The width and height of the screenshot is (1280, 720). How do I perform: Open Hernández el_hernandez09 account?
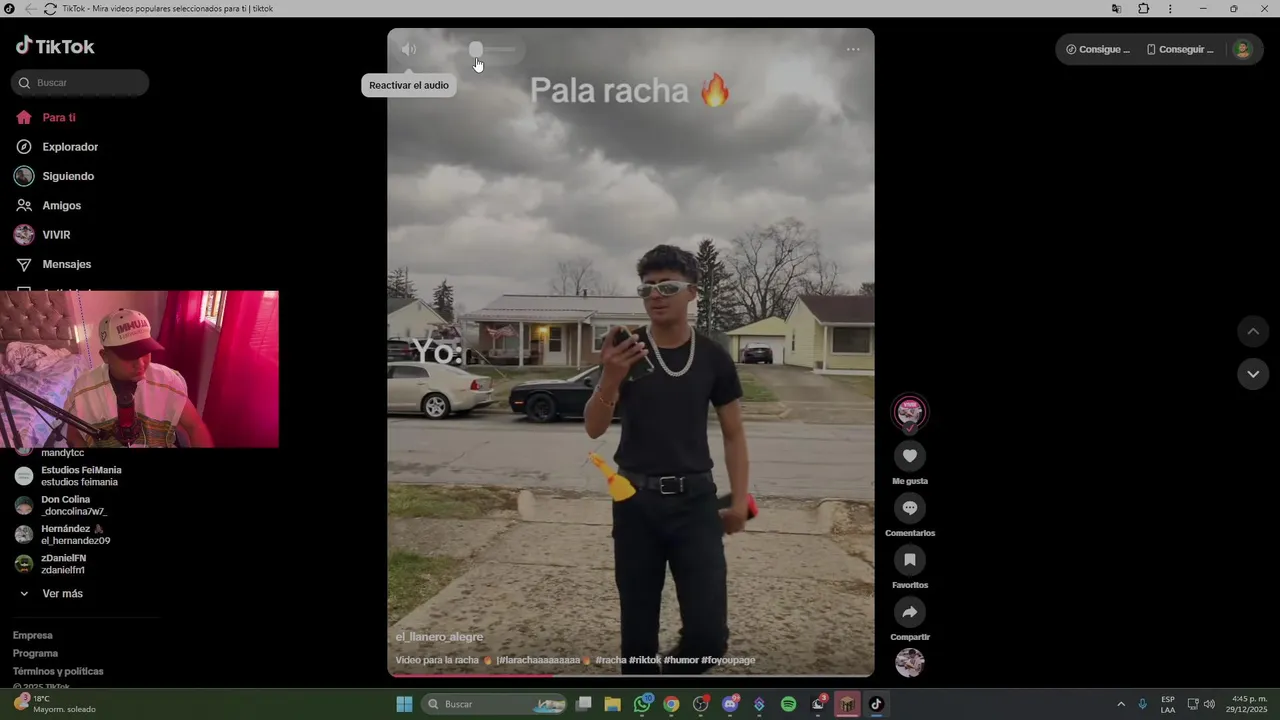coord(75,535)
